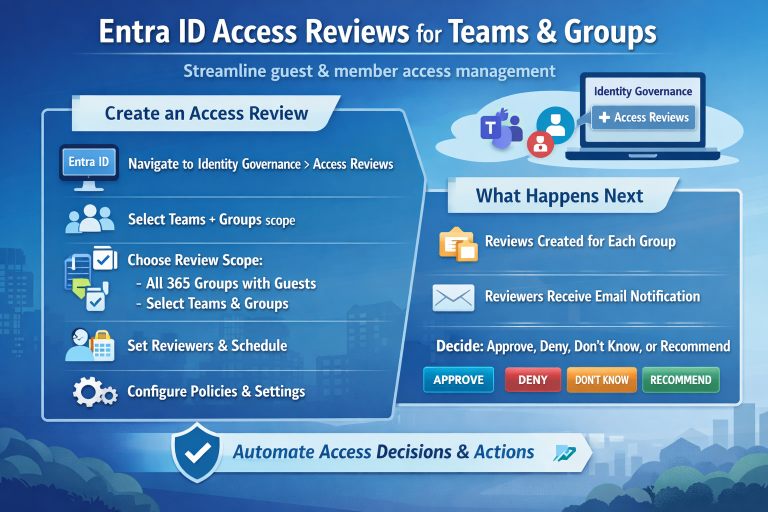768x512 pixels.
Task: Click '- All 365 Groups with Guests' line
Action: point(226,283)
